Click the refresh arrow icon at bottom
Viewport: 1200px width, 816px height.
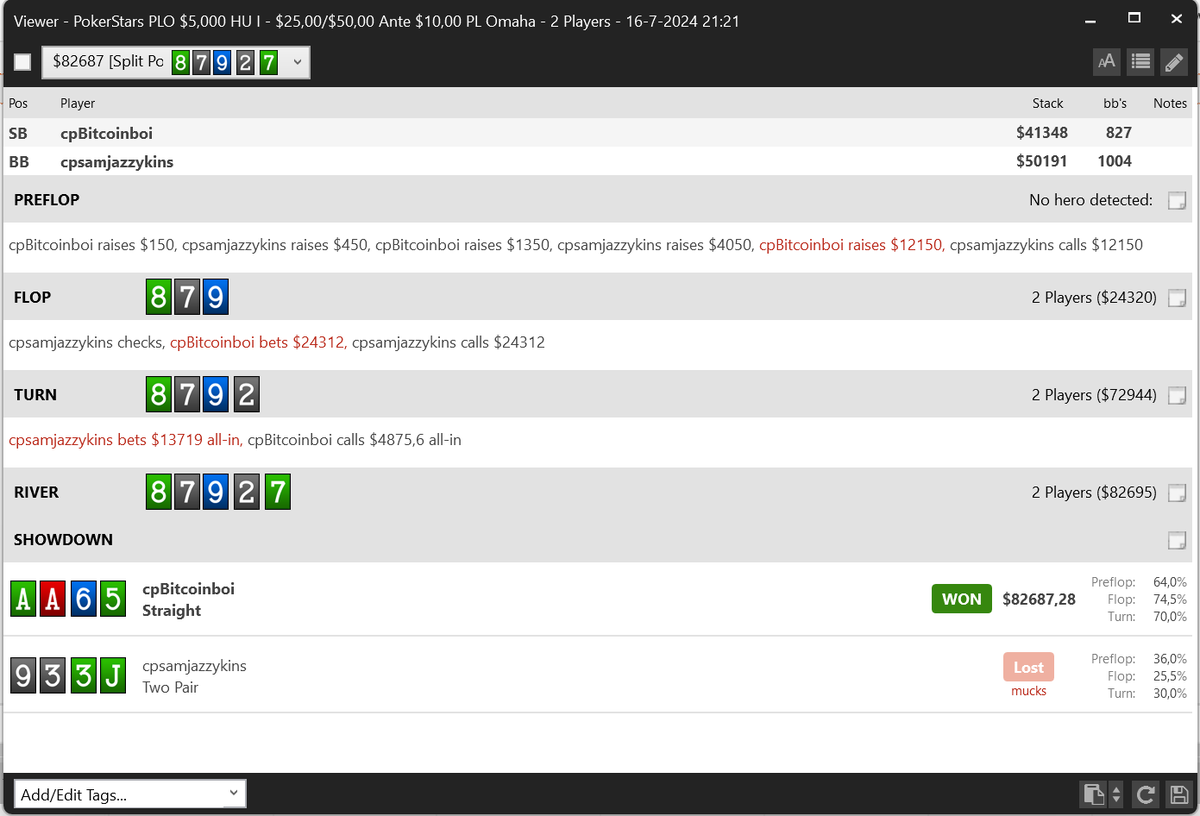coord(1147,795)
